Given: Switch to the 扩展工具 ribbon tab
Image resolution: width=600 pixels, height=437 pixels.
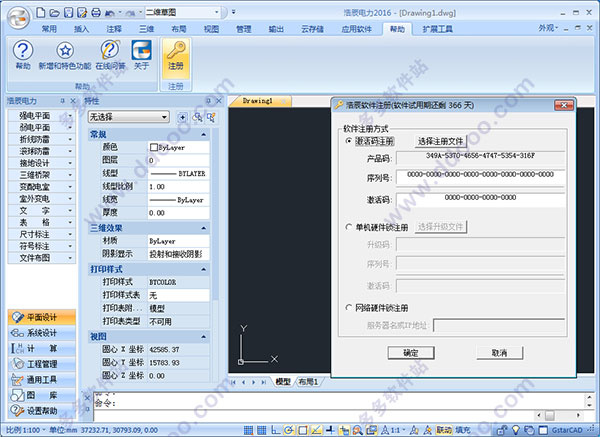Looking at the screenshot, I should (x=437, y=29).
